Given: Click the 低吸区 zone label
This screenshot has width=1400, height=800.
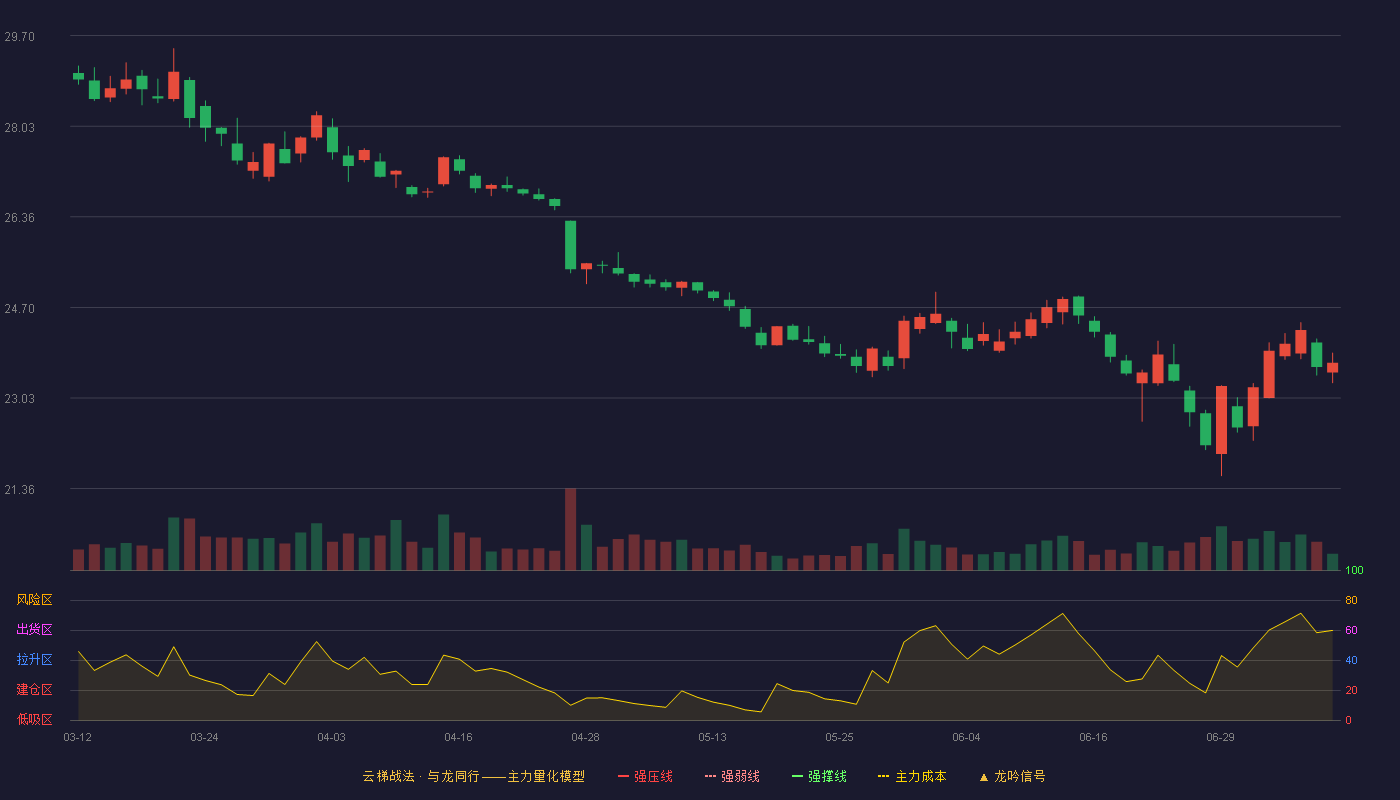Looking at the screenshot, I should point(34,719).
